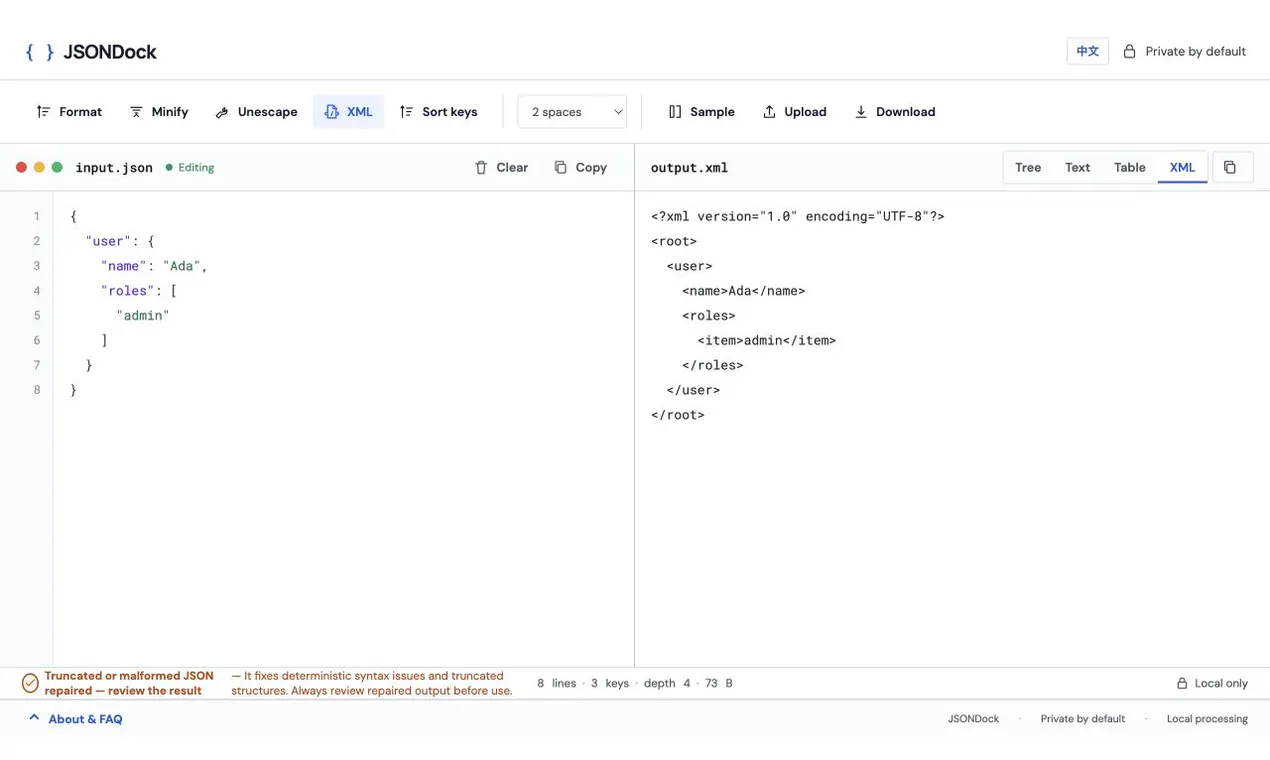1270x760 pixels.
Task: Expand the About & FAQ section
Action: pyautogui.click(x=75, y=719)
